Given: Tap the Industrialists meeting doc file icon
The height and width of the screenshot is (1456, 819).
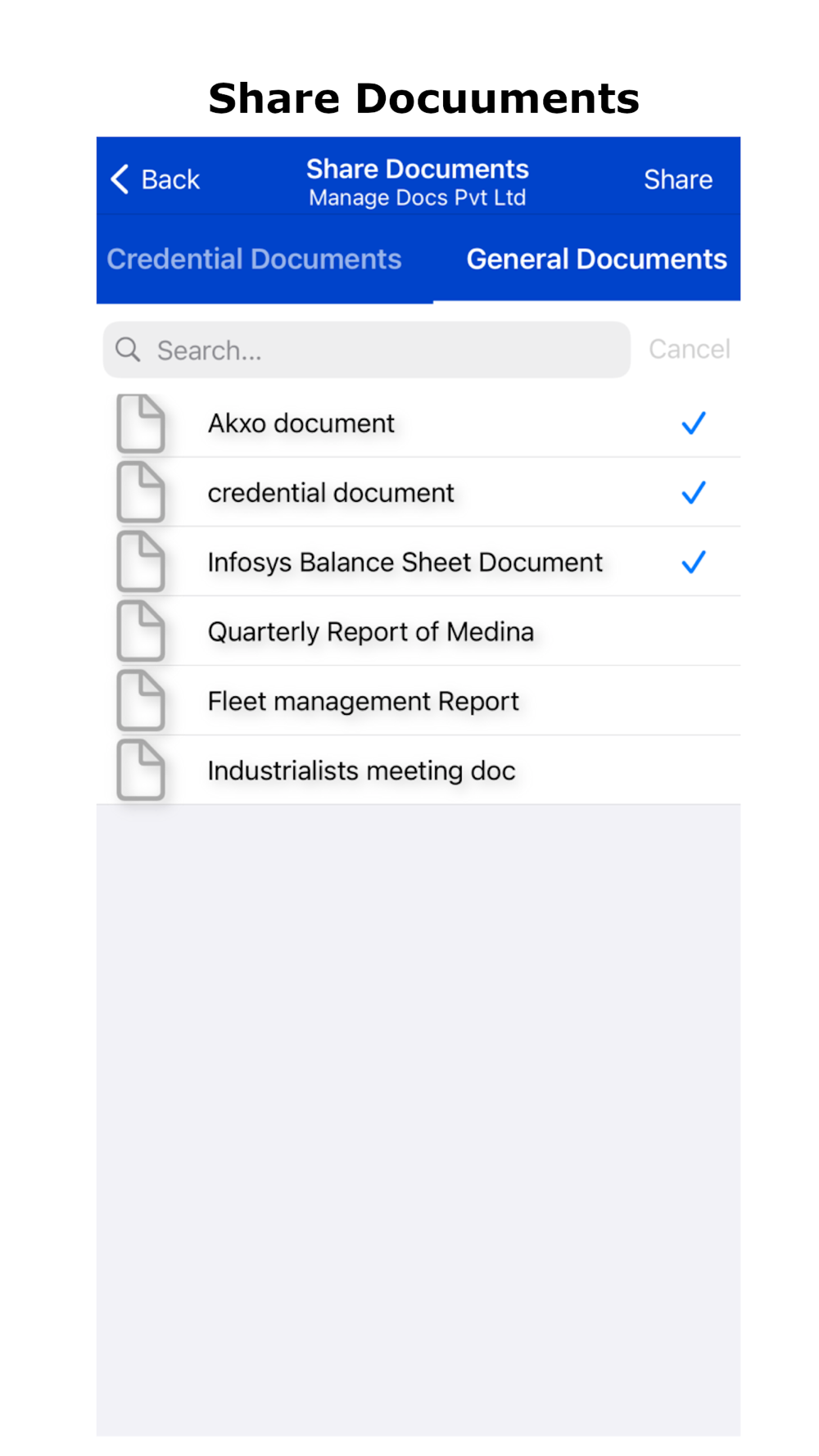Looking at the screenshot, I should [x=141, y=771].
